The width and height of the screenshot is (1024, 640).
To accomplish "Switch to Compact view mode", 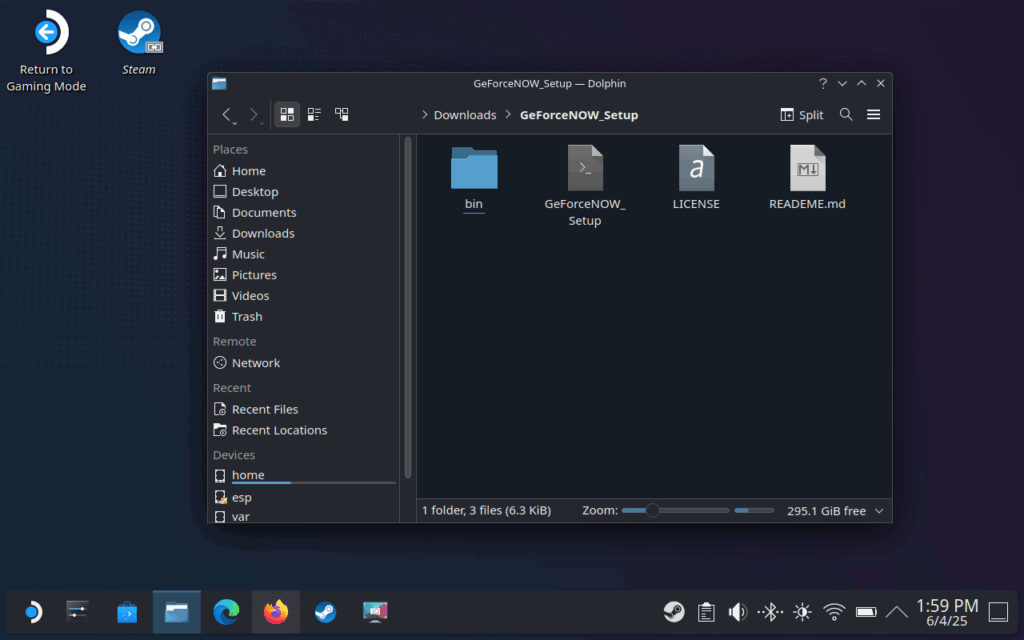I will coord(314,115).
